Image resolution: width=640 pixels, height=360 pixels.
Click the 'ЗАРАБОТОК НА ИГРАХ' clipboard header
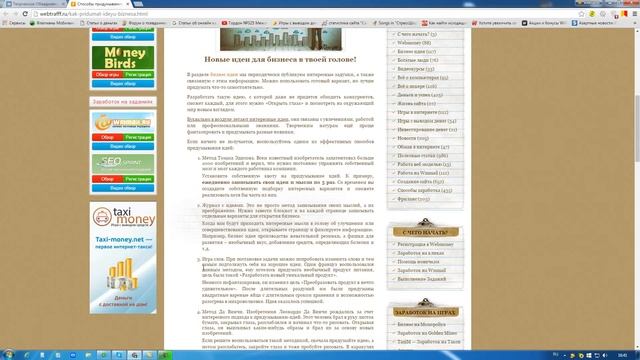[x=425, y=312]
